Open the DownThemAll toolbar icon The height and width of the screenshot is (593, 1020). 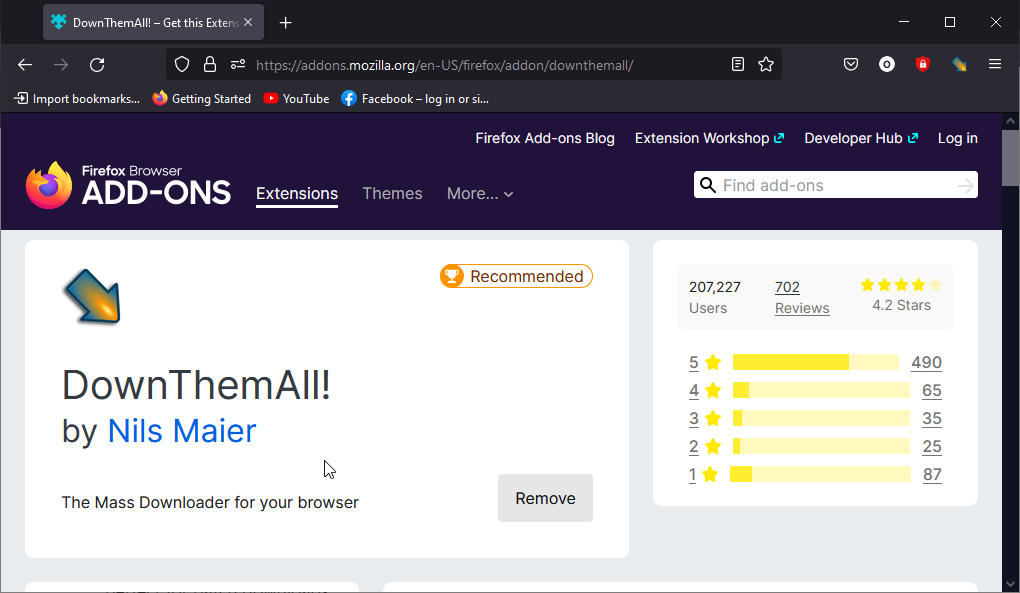point(959,64)
